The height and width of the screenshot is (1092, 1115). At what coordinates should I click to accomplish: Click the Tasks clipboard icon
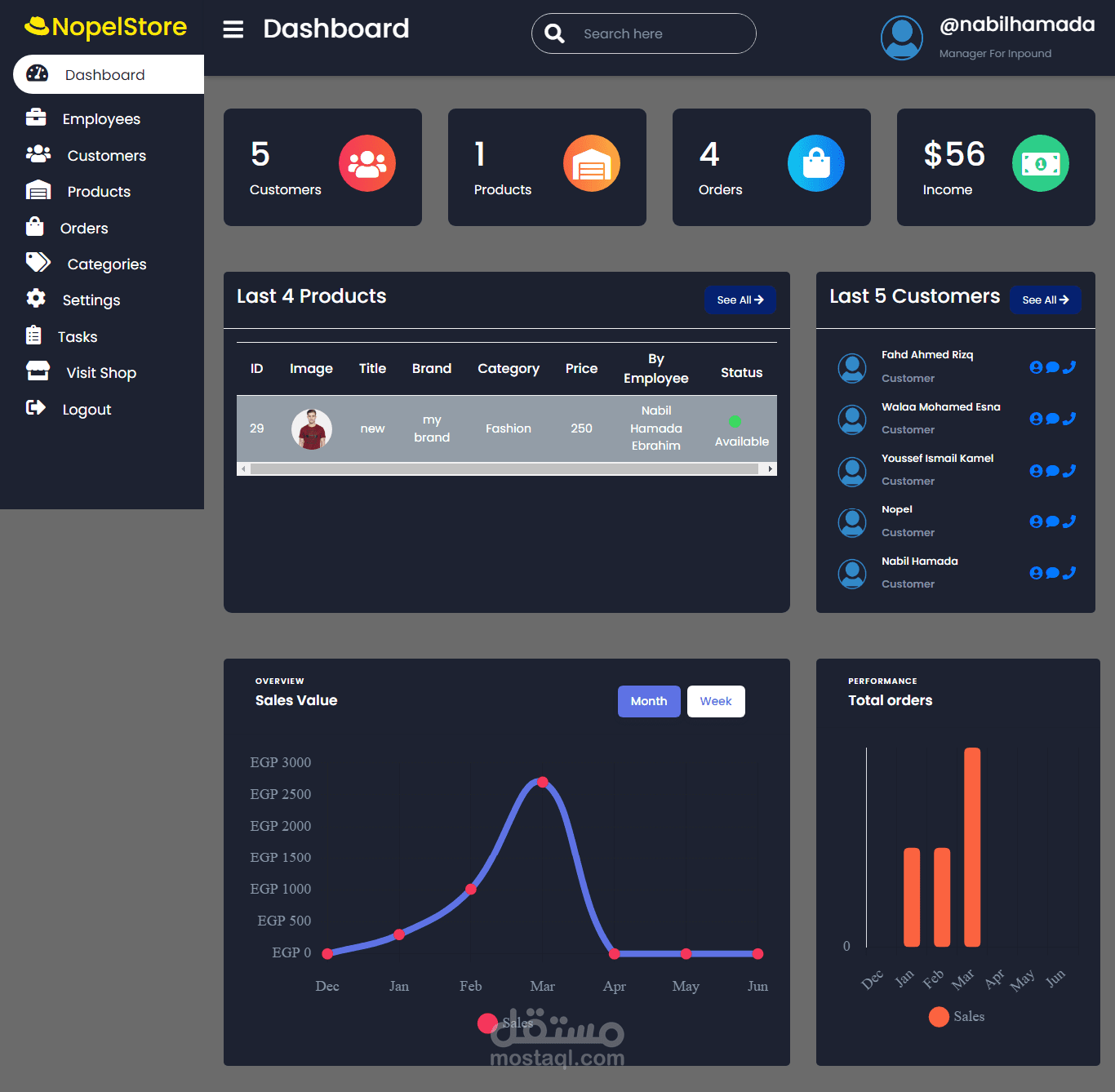(33, 335)
